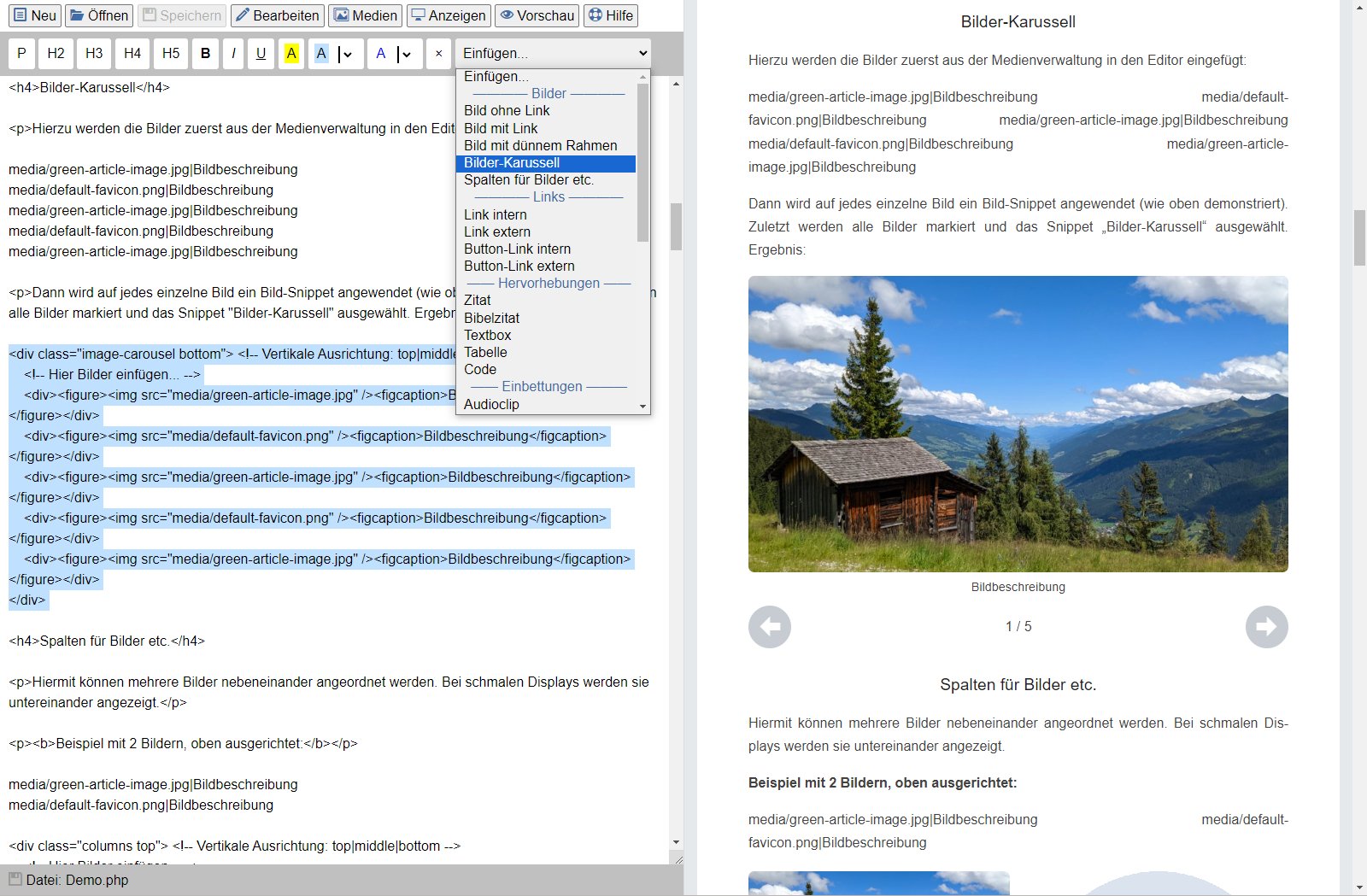This screenshot has height=896, width=1367.
Task: Open the text color dropdown arrow
Action: coord(407,54)
